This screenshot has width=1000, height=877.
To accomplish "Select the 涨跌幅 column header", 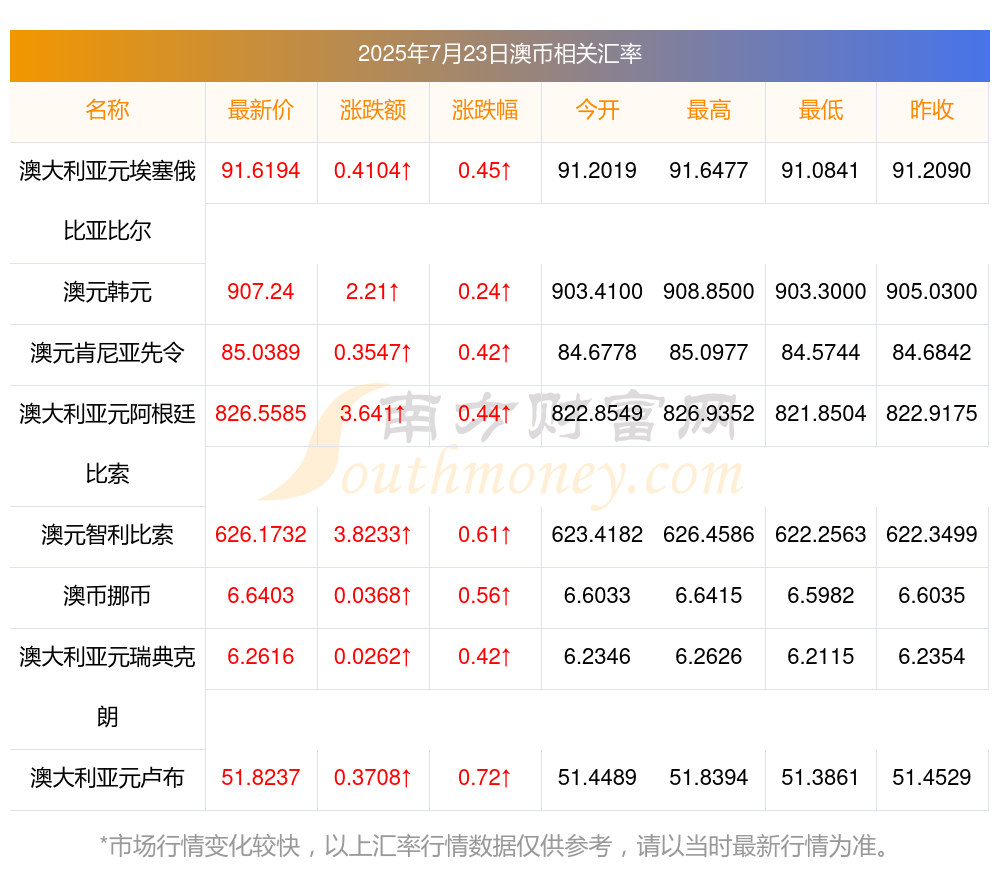I will [485, 110].
